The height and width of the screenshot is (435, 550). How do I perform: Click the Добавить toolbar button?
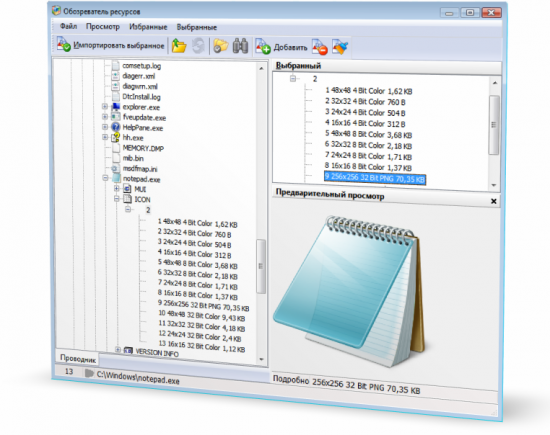281,47
